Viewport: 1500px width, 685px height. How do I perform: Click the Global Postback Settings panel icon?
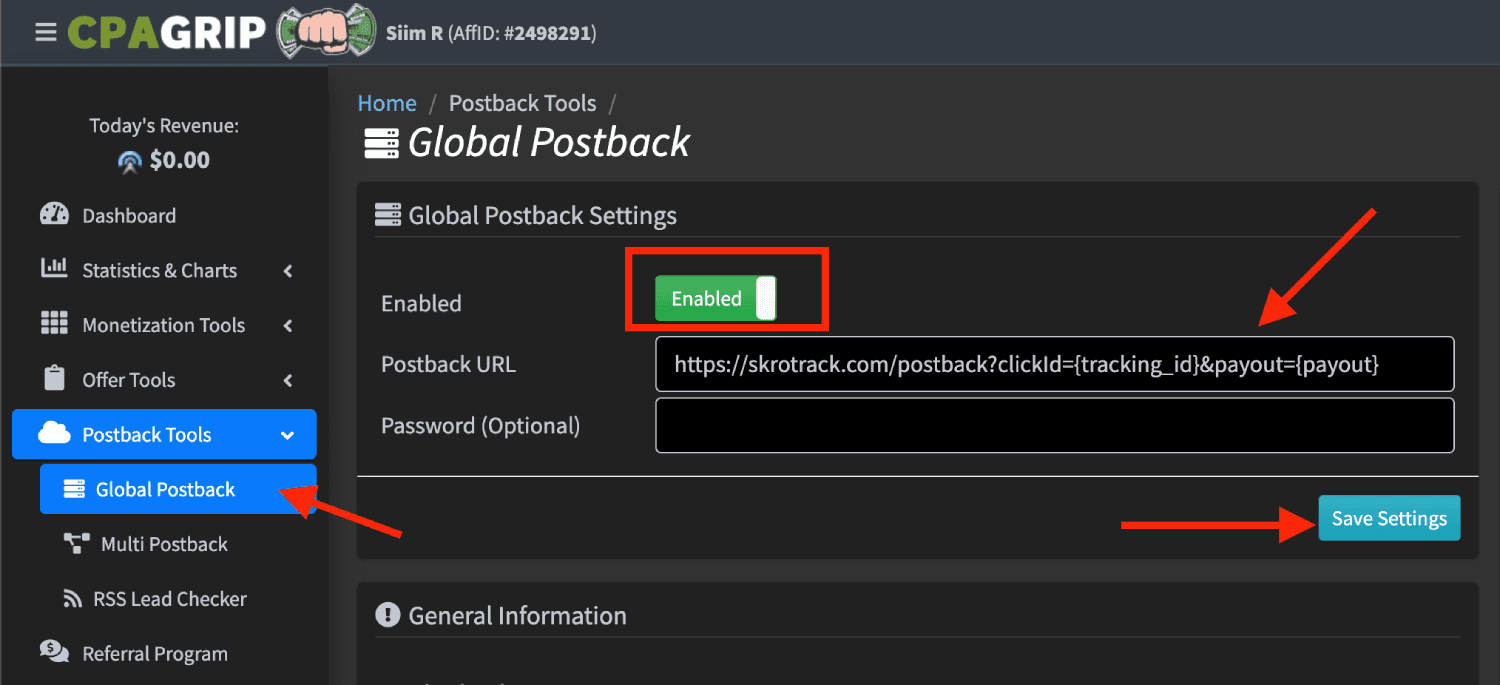click(x=388, y=215)
